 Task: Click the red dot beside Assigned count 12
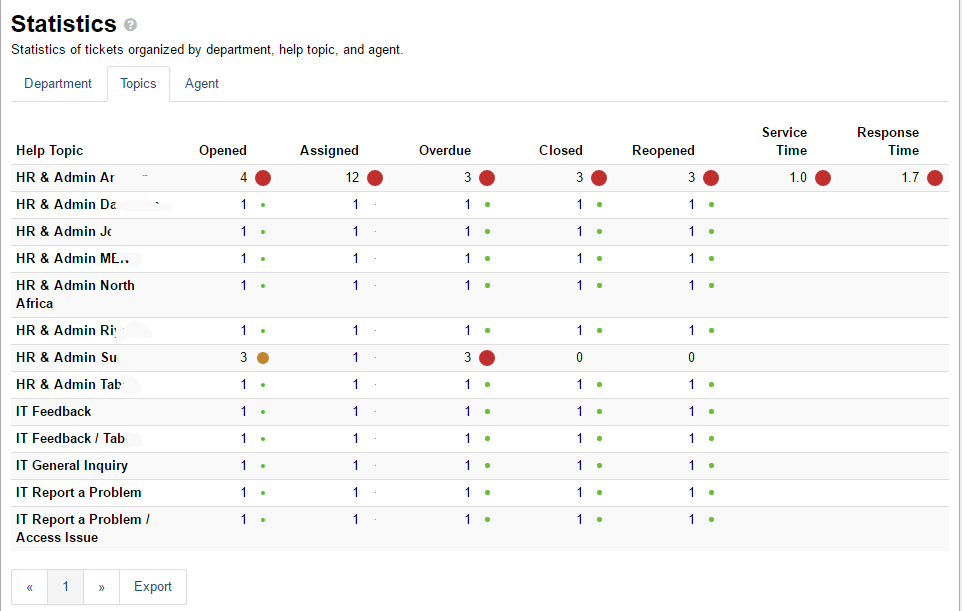pos(375,178)
